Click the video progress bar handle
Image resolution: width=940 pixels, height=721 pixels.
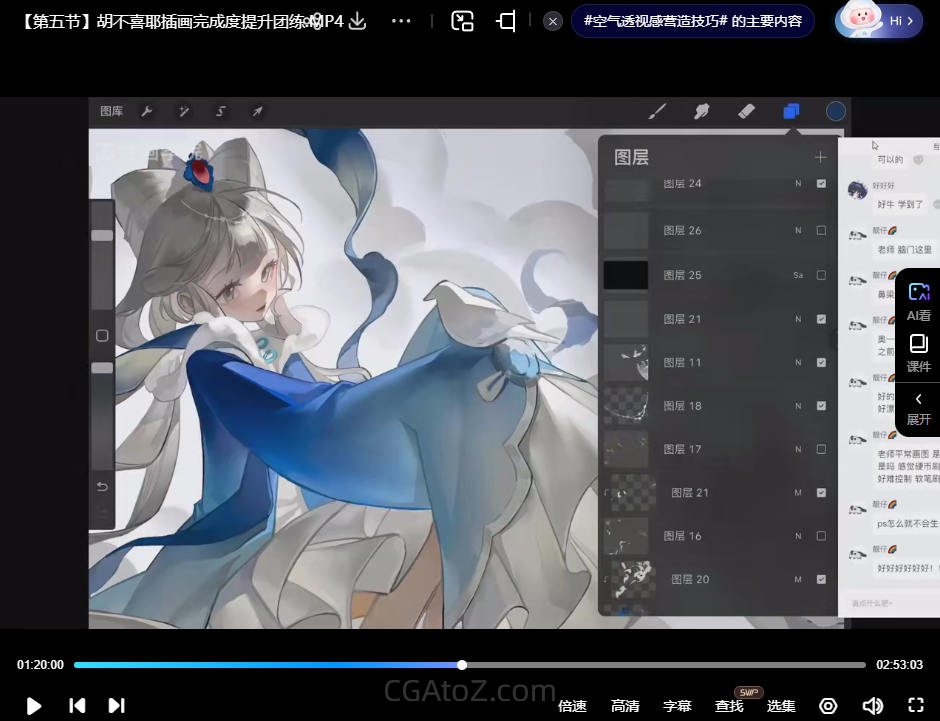[x=462, y=665]
